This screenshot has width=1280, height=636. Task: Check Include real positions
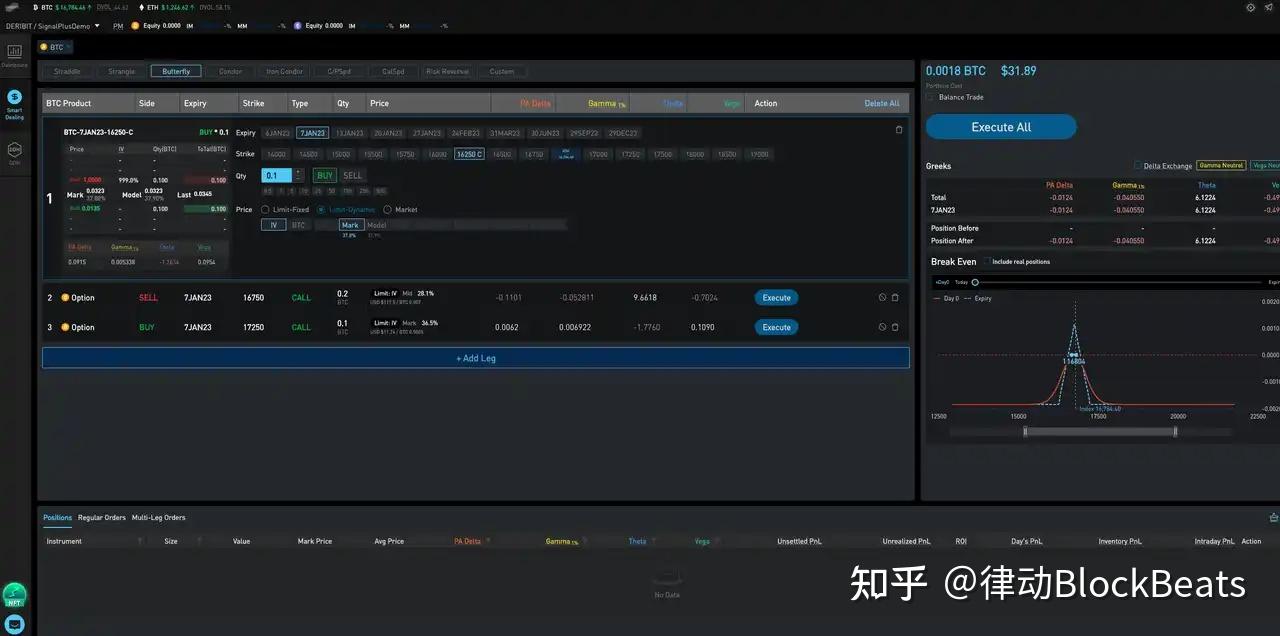coord(987,262)
